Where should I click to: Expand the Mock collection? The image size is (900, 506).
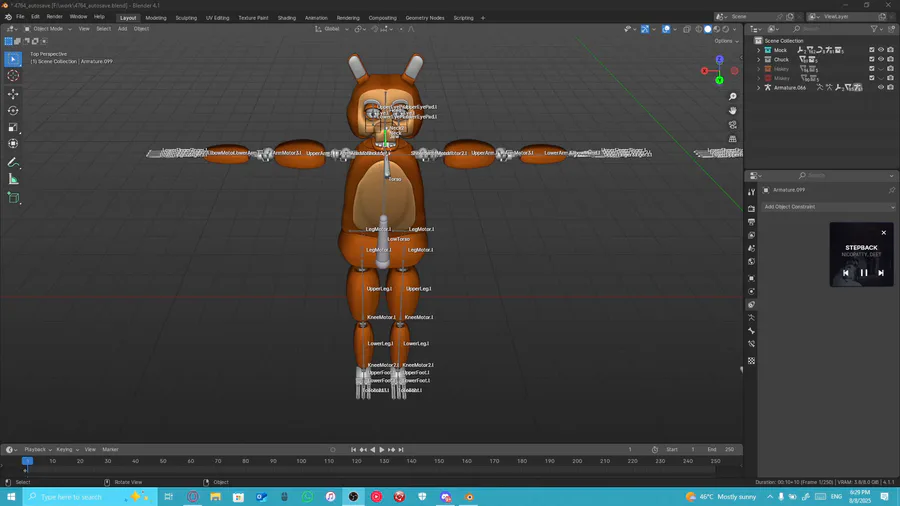[759, 50]
